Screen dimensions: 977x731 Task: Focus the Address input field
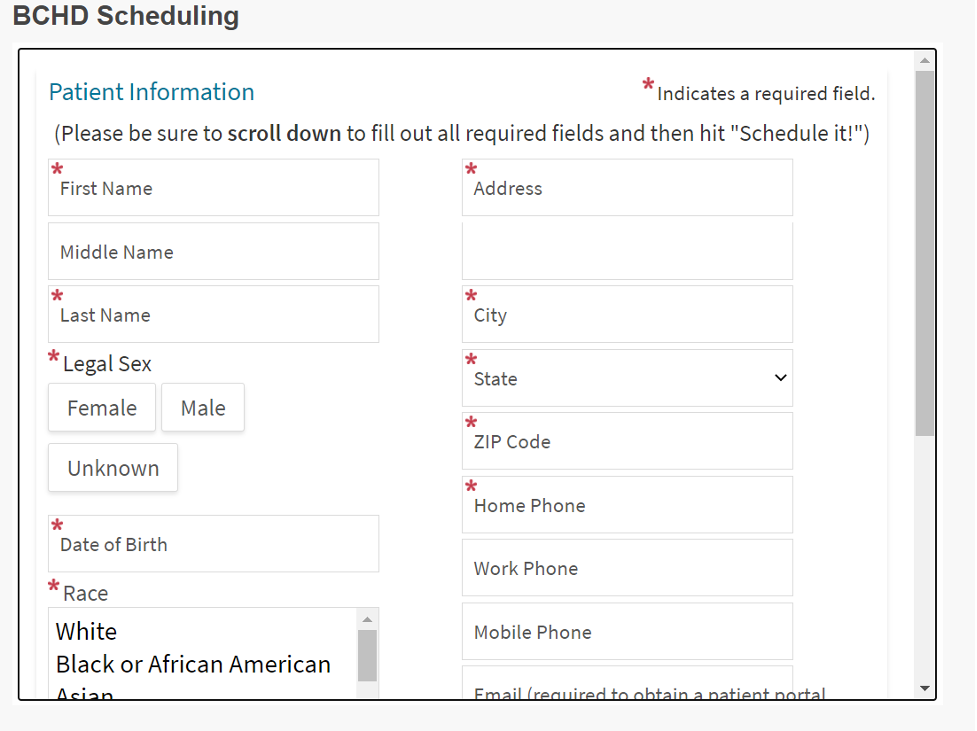[x=627, y=188]
